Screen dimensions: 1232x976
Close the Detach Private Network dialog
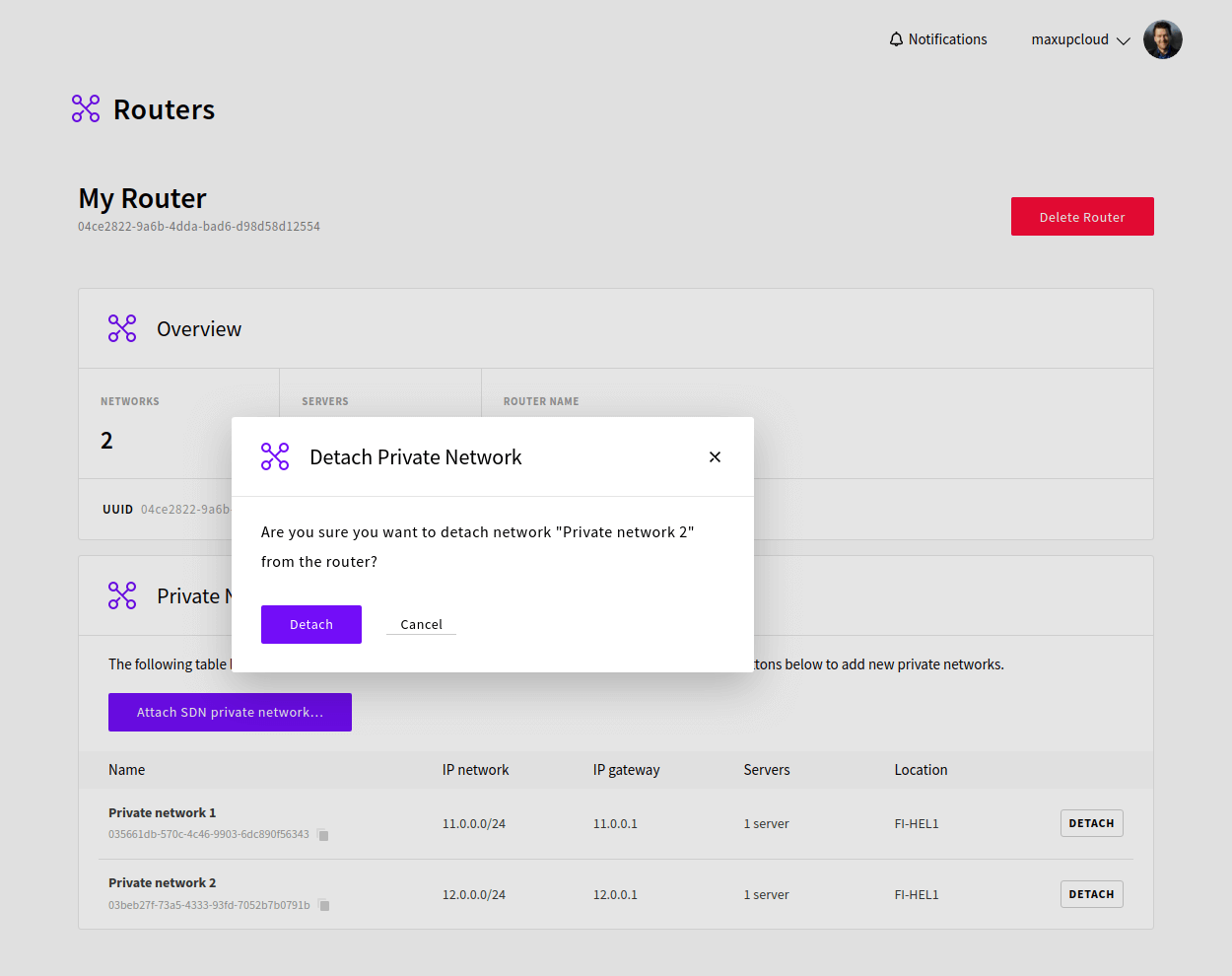coord(715,456)
